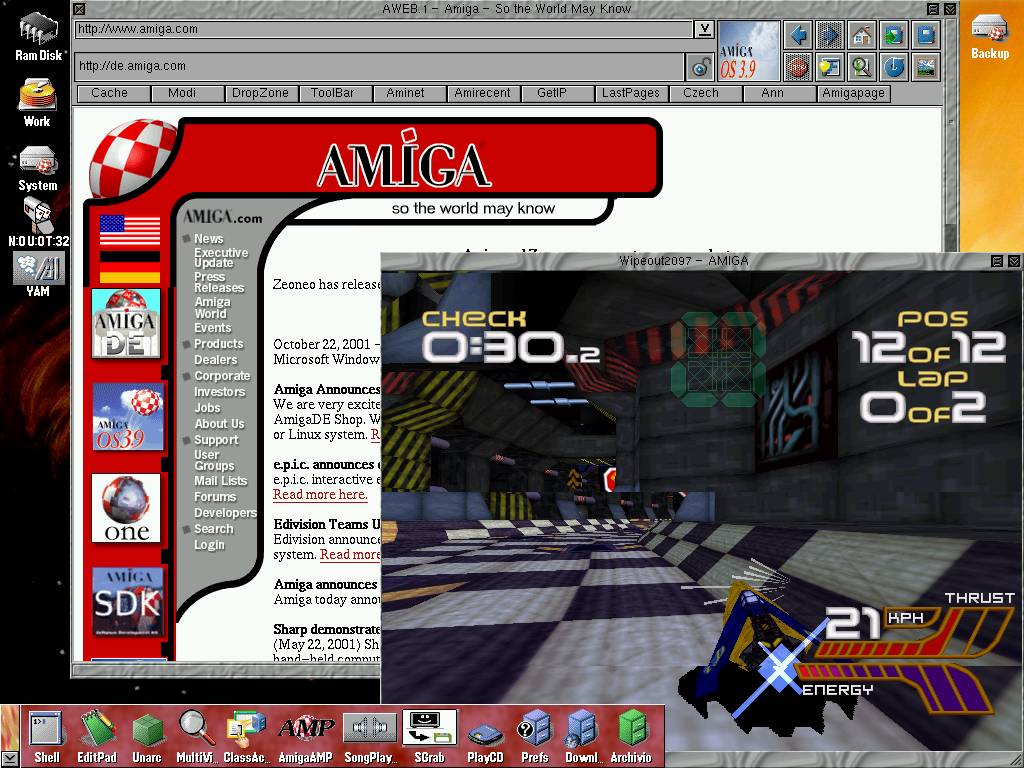Click the Home icon in AWeb toolbar
1024x768 pixels.
861,36
